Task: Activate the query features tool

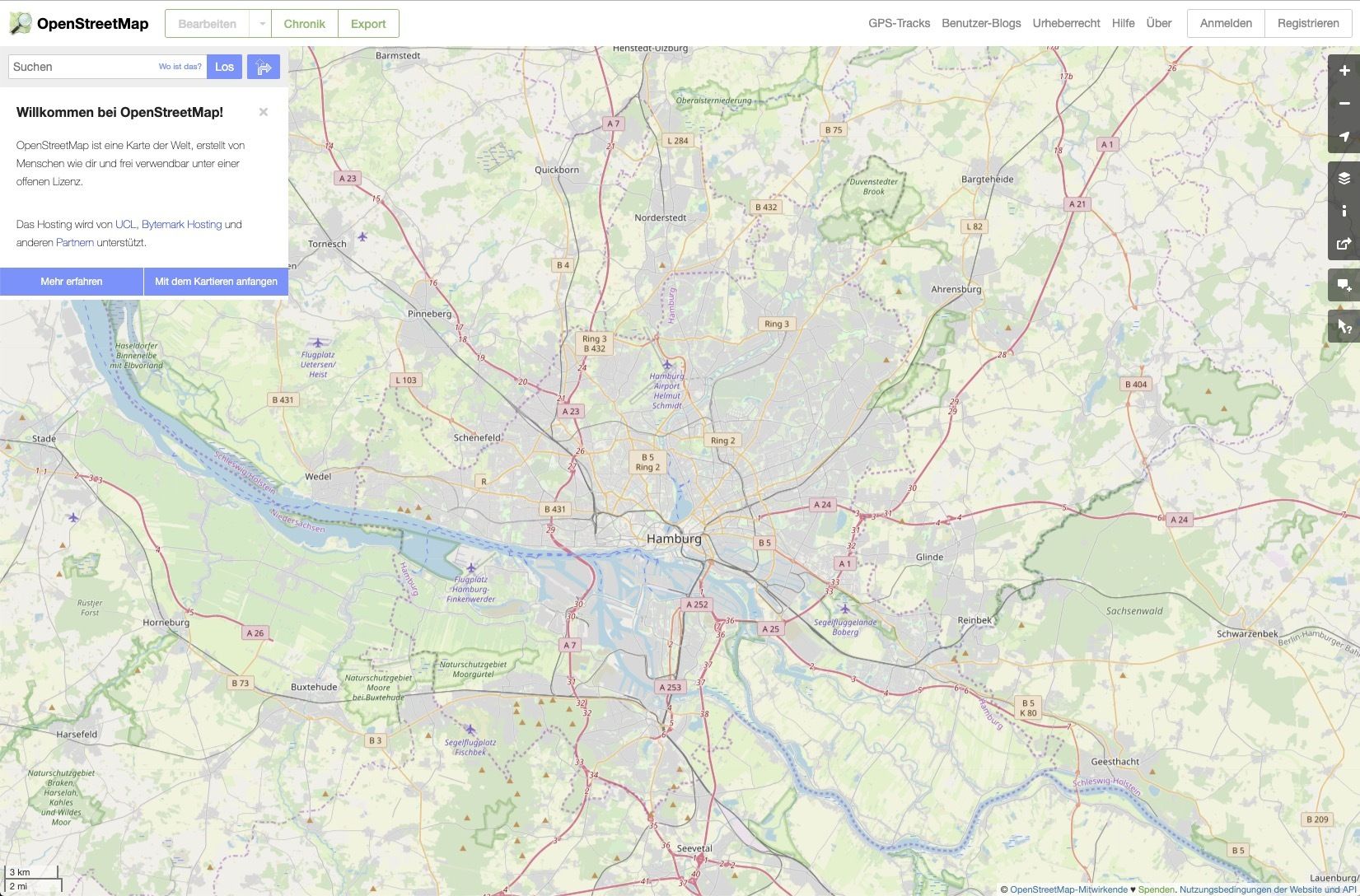Action: pos(1344,326)
